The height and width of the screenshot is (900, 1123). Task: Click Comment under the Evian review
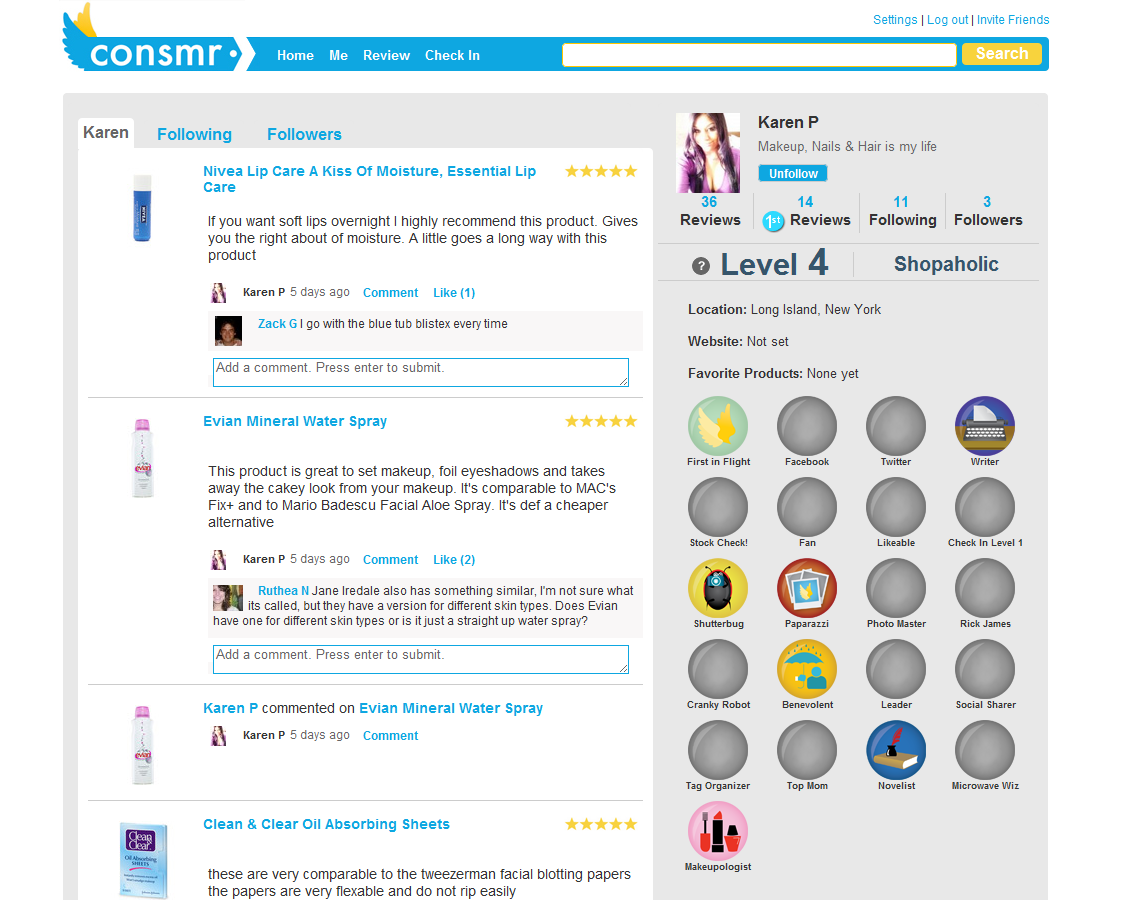coord(390,559)
